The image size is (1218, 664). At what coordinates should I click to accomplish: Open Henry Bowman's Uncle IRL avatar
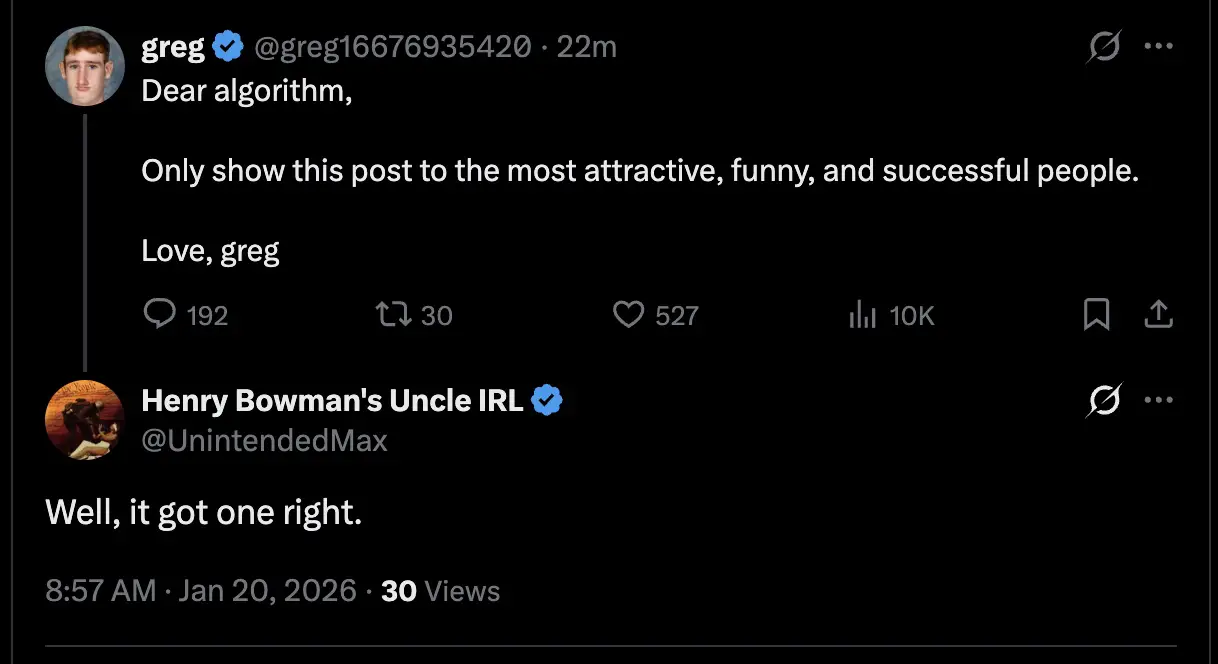84,420
